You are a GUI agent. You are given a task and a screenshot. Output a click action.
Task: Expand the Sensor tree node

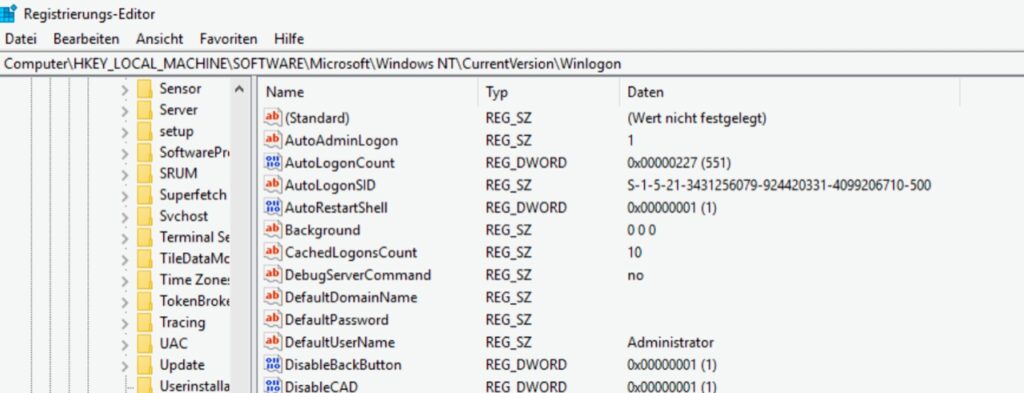pos(125,89)
